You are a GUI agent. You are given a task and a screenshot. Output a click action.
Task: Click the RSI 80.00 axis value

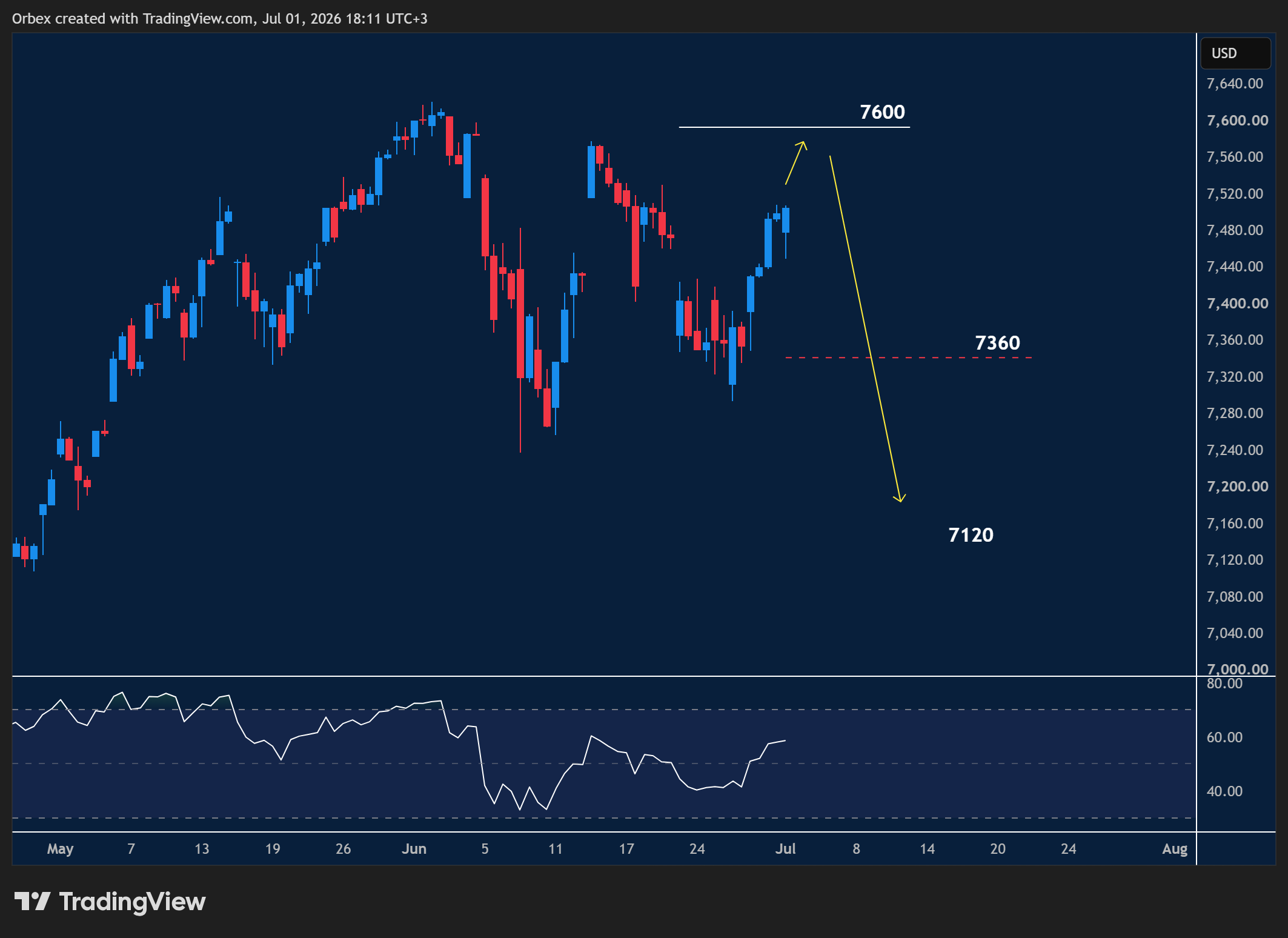[x=1224, y=684]
